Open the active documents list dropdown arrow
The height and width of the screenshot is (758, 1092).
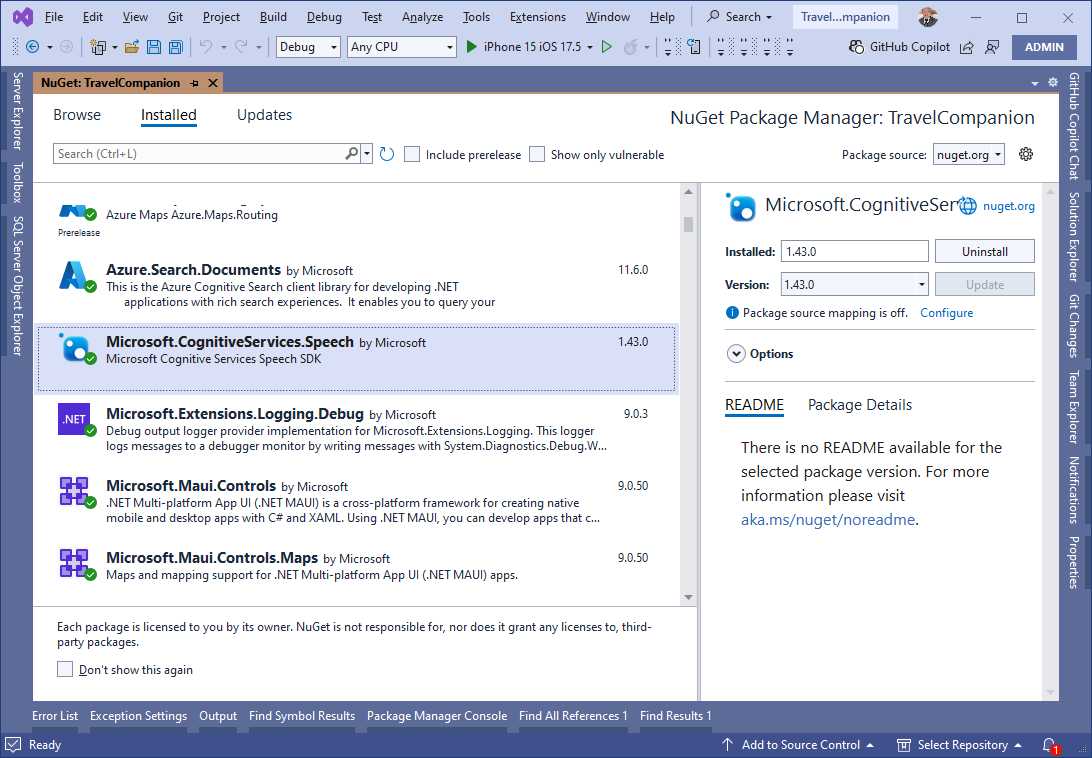coord(1035,83)
